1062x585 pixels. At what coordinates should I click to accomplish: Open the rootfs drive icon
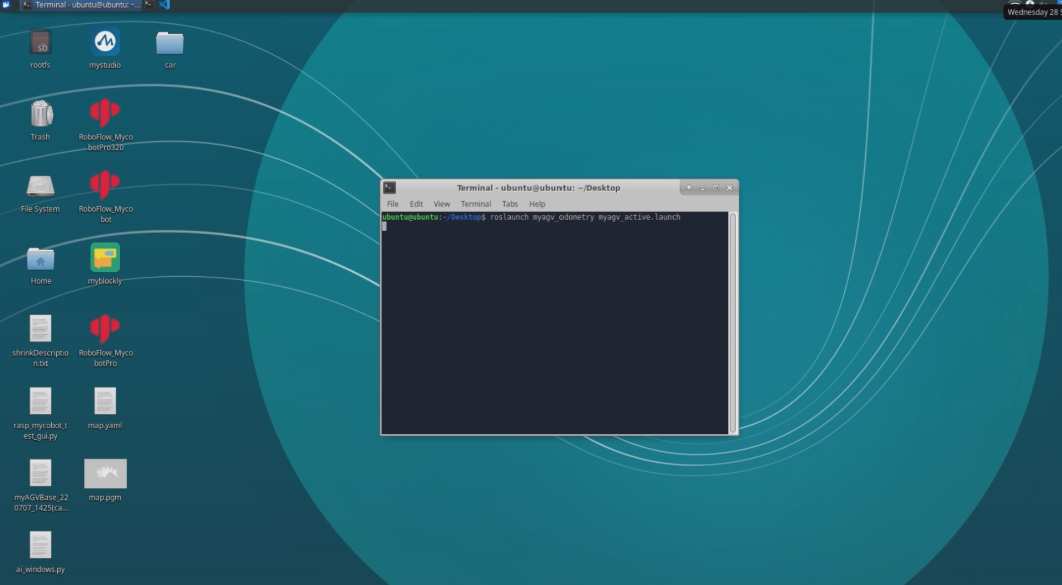40,43
